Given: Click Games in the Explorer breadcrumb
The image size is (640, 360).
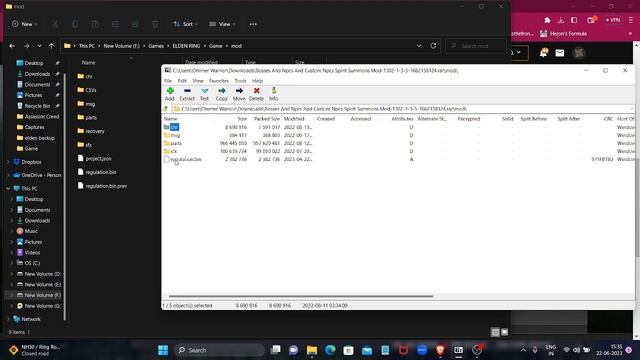Looking at the screenshot, I should coord(156,46).
